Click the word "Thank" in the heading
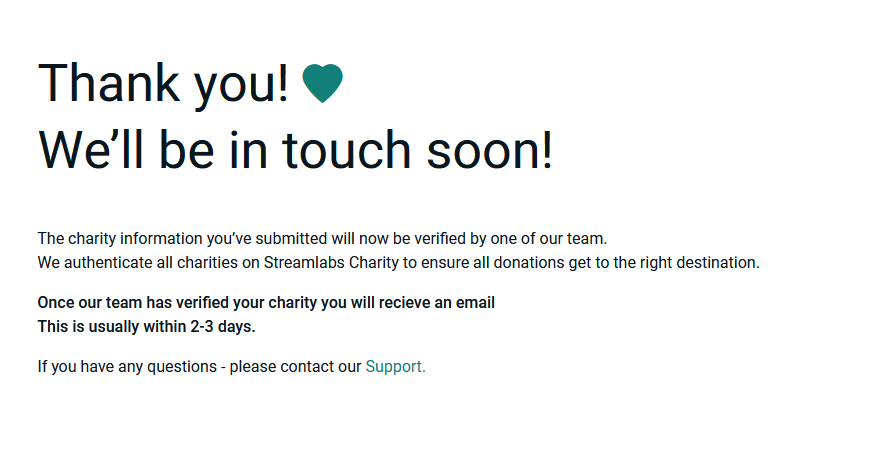This screenshot has height=465, width=874. [109, 83]
